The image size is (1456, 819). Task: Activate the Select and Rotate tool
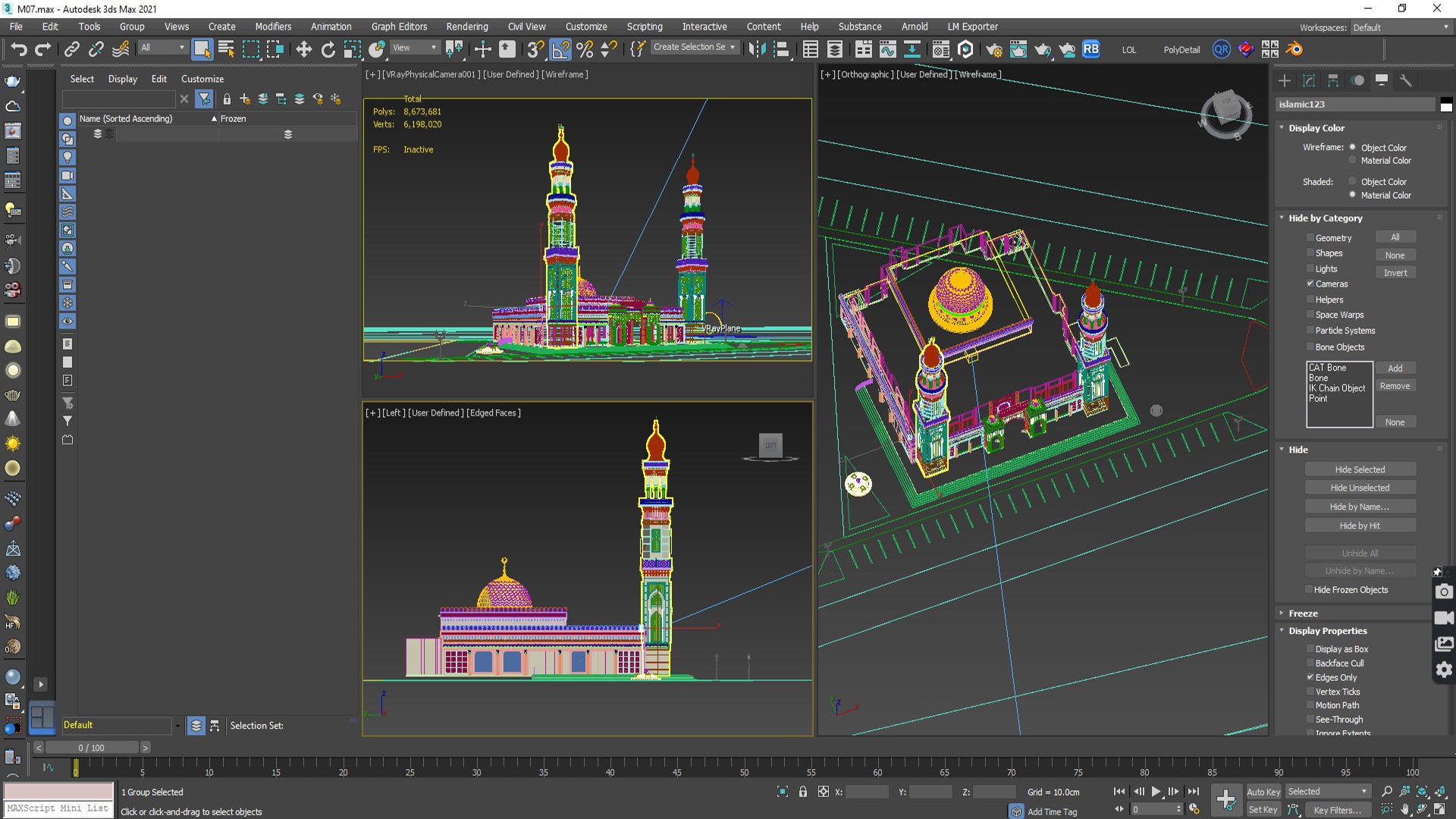click(328, 49)
